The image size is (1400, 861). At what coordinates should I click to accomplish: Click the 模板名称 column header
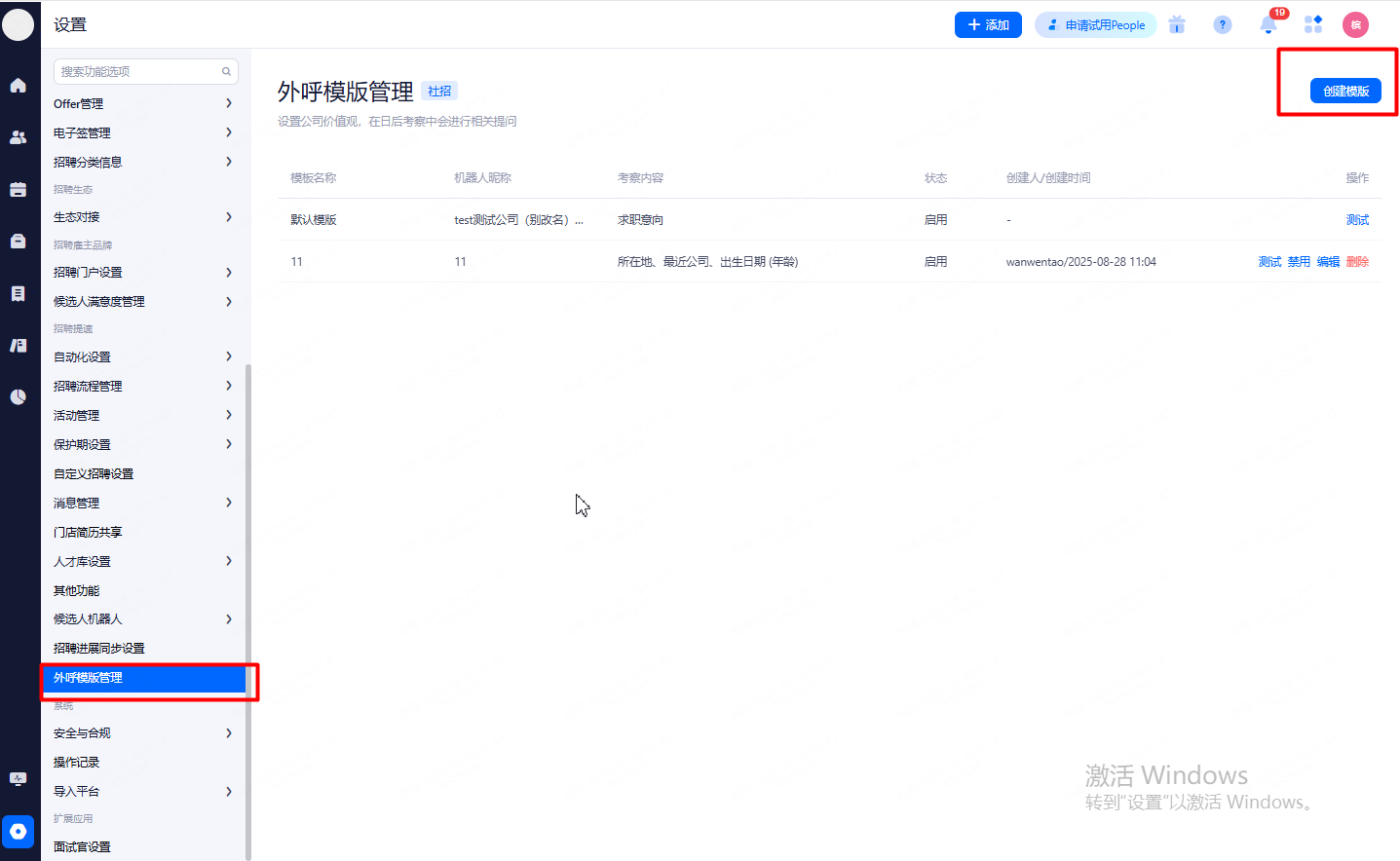[314, 178]
